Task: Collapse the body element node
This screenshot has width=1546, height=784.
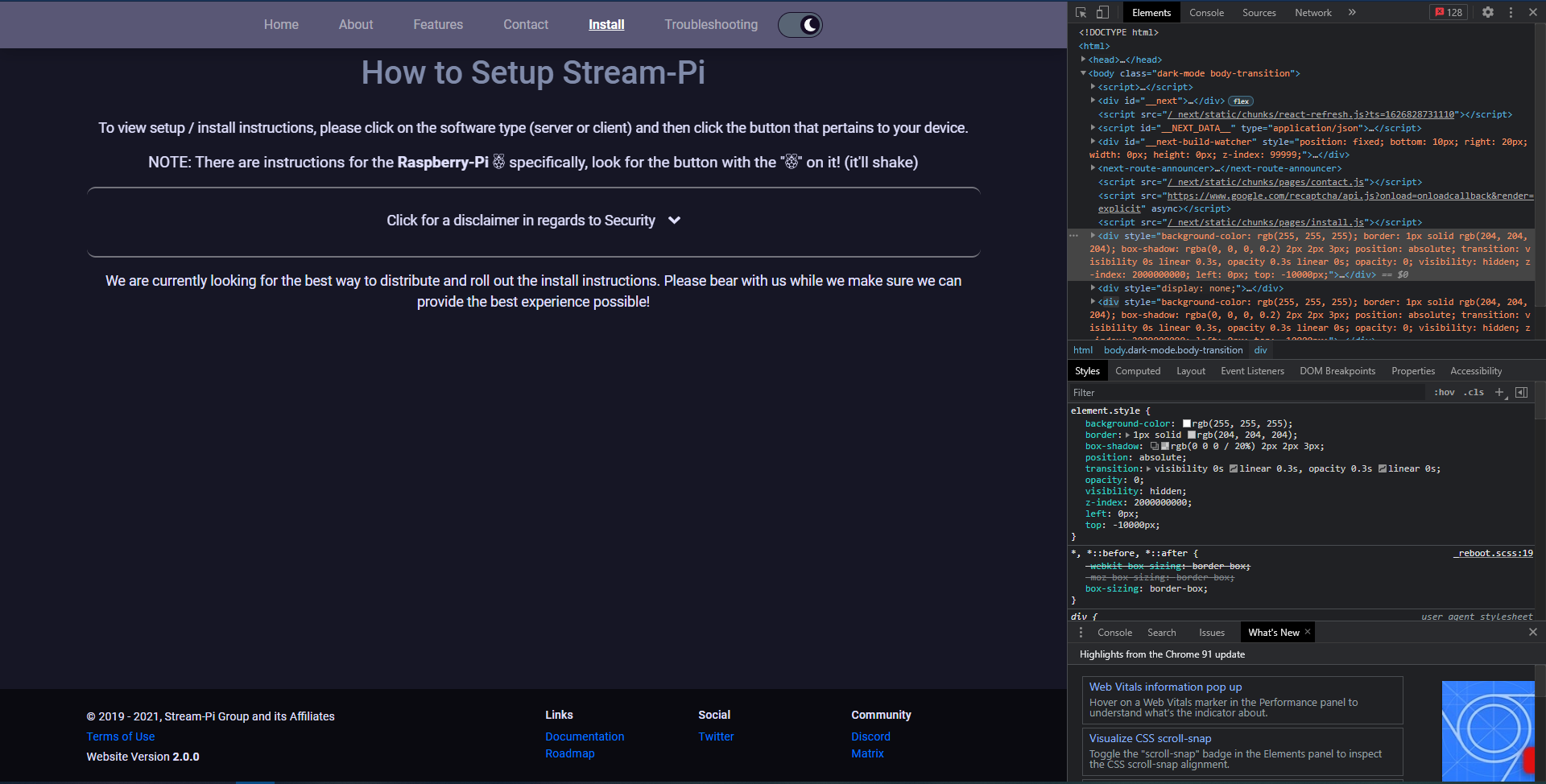Action: pos(1083,73)
